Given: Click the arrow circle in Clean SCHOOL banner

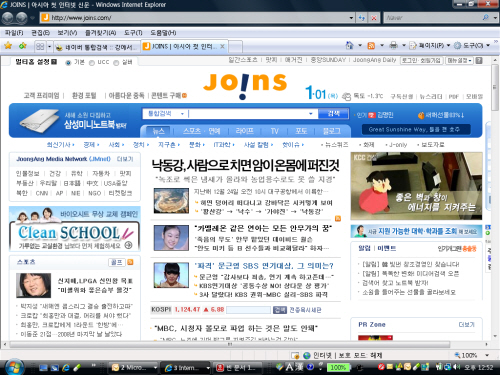Looking at the screenshot, I should [128, 245].
